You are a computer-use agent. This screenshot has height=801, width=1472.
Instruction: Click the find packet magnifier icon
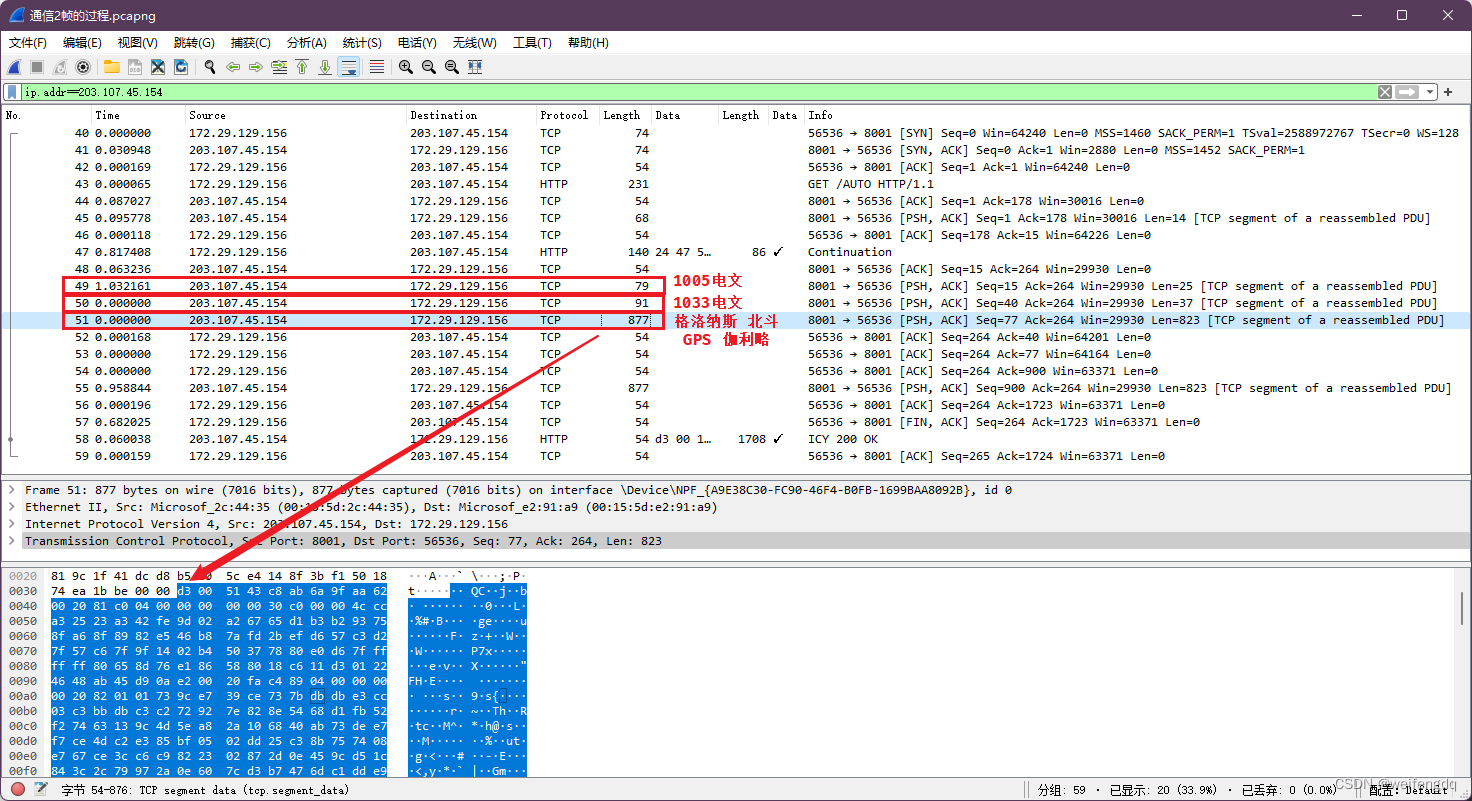click(x=210, y=66)
